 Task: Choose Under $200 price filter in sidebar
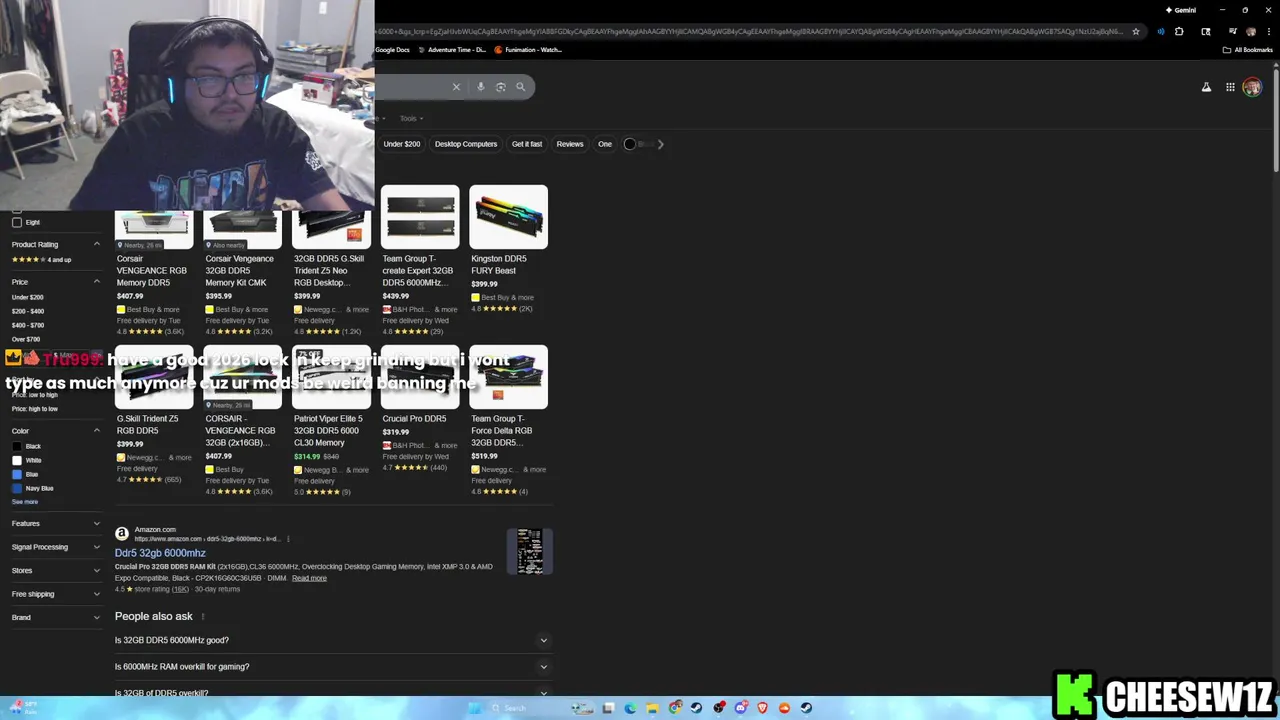coord(28,297)
